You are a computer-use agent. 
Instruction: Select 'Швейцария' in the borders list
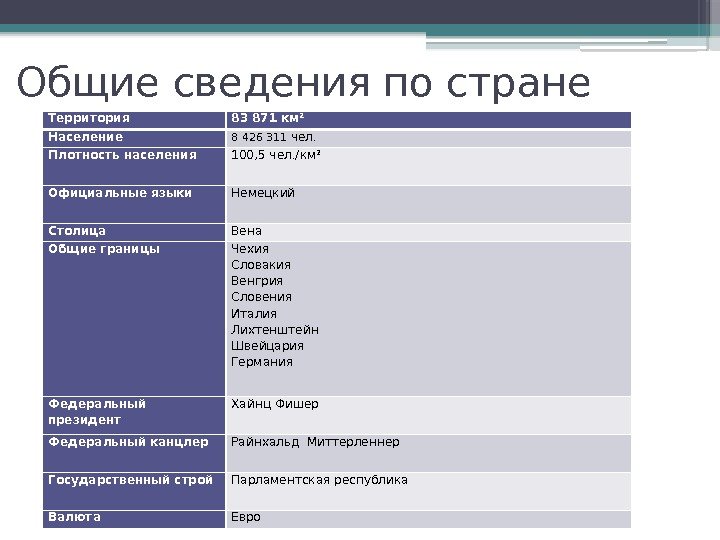(267, 346)
